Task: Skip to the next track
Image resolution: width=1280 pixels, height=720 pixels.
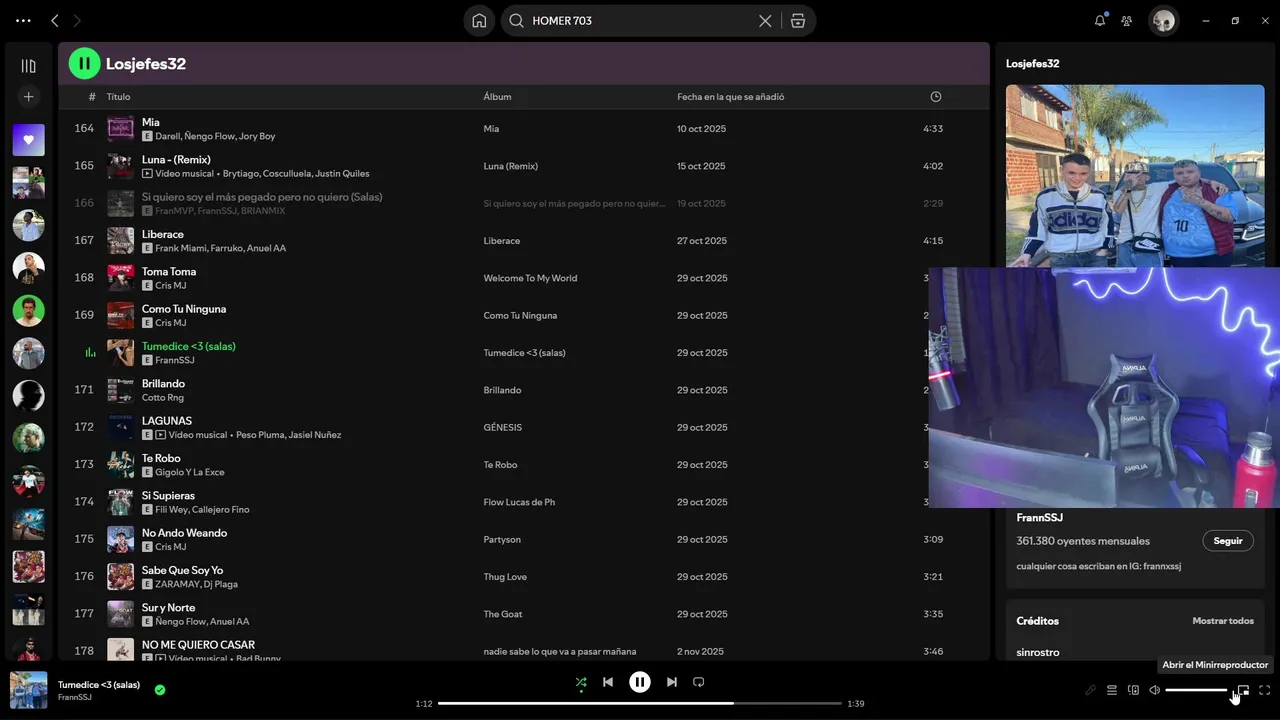Action: pos(672,682)
